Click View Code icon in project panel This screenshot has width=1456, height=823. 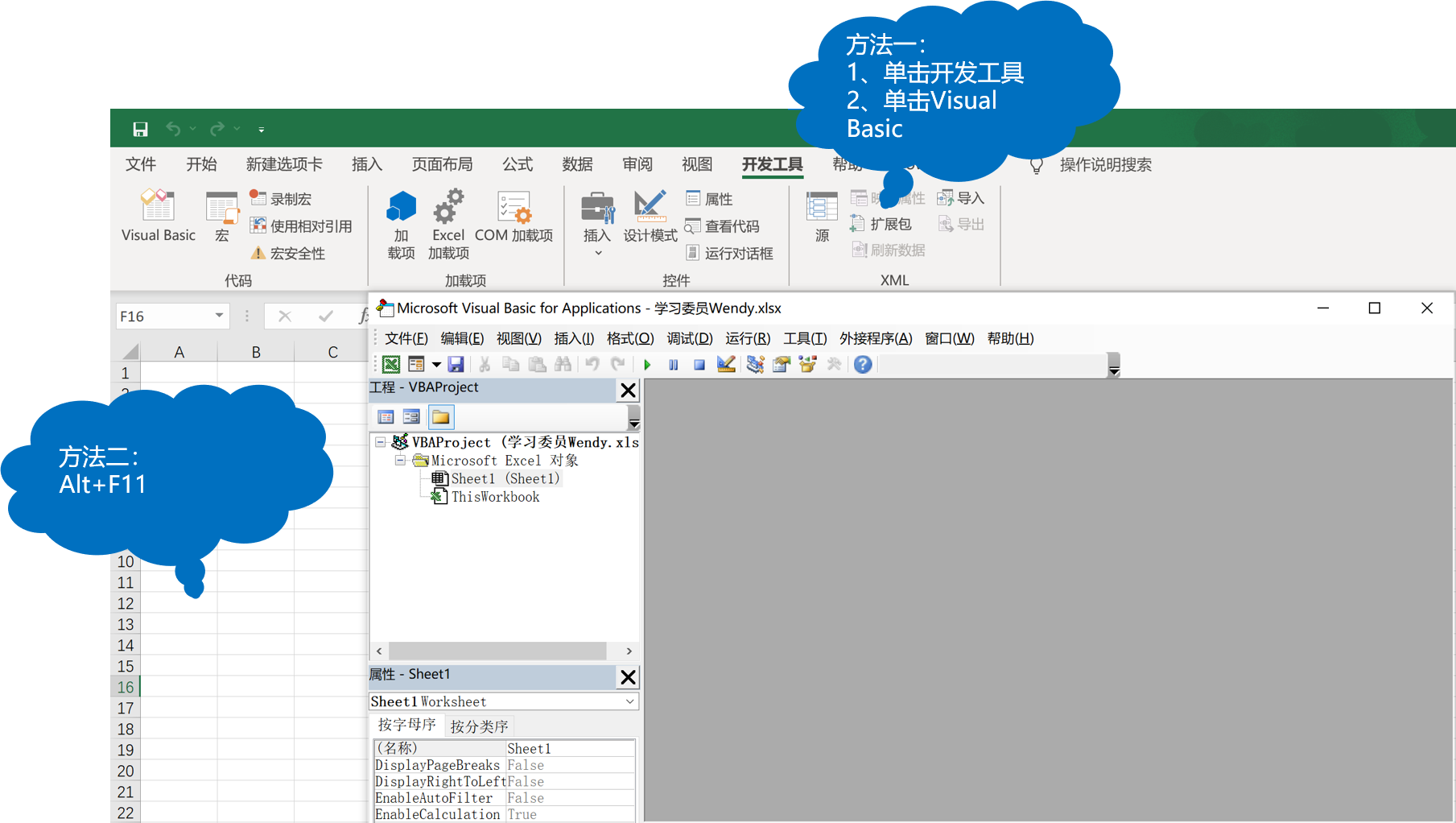pyautogui.click(x=386, y=416)
